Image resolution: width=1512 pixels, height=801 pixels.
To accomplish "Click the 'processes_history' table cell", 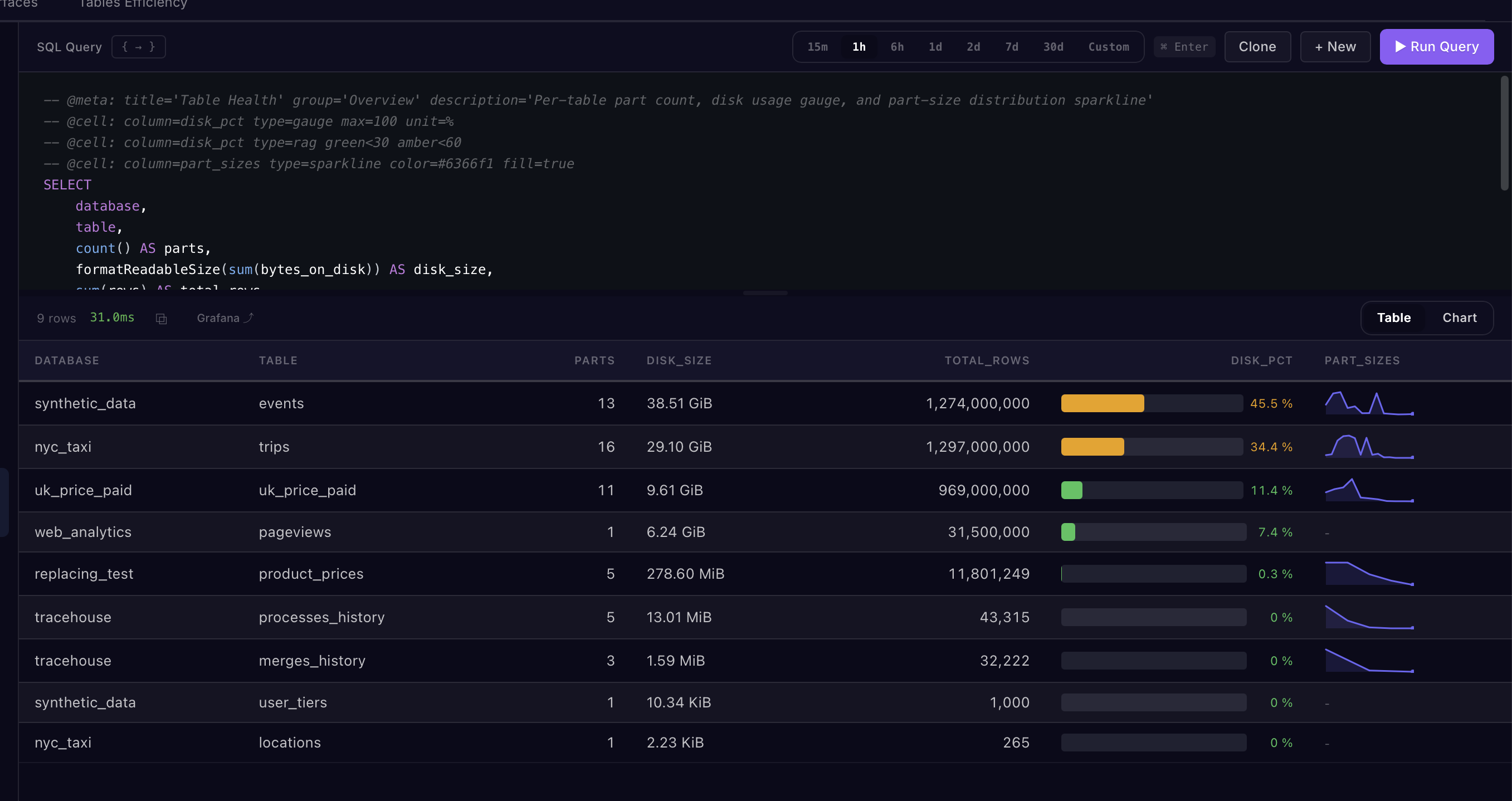I will pyautogui.click(x=321, y=617).
